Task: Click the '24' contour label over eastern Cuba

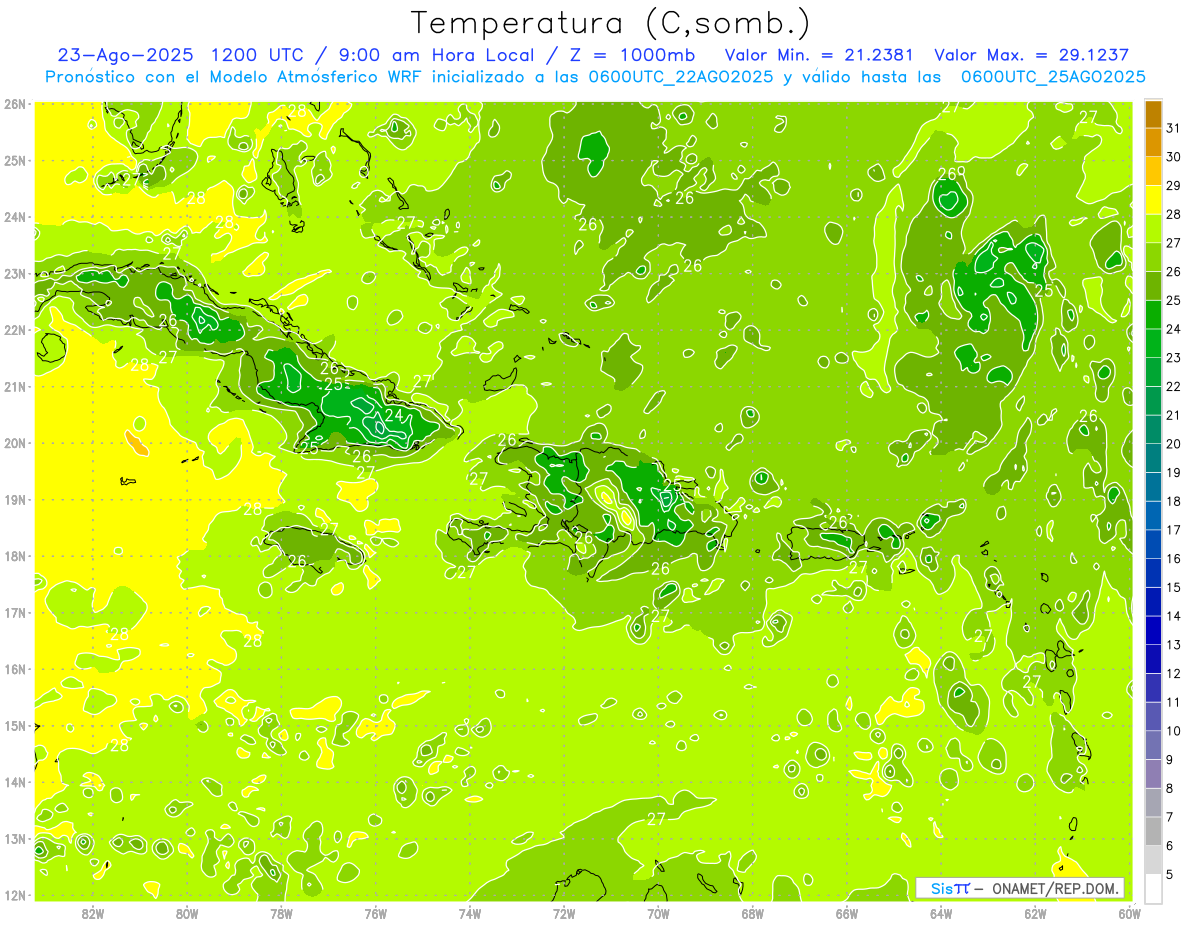Action: (x=393, y=415)
